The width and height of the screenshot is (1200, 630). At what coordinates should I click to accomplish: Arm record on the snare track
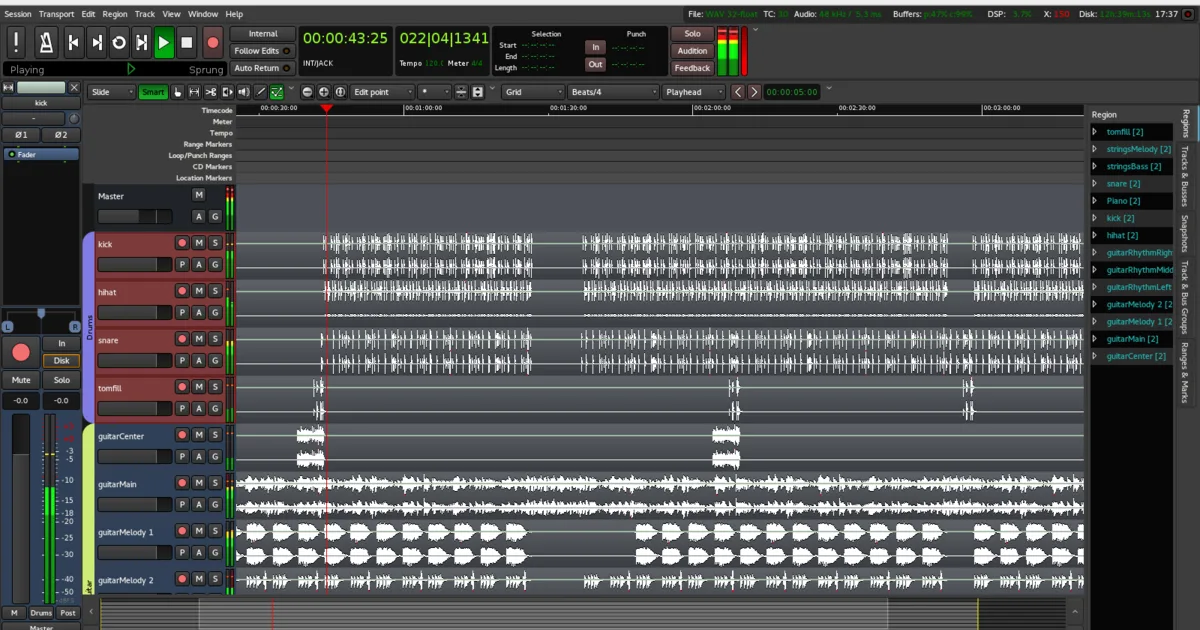point(182,339)
